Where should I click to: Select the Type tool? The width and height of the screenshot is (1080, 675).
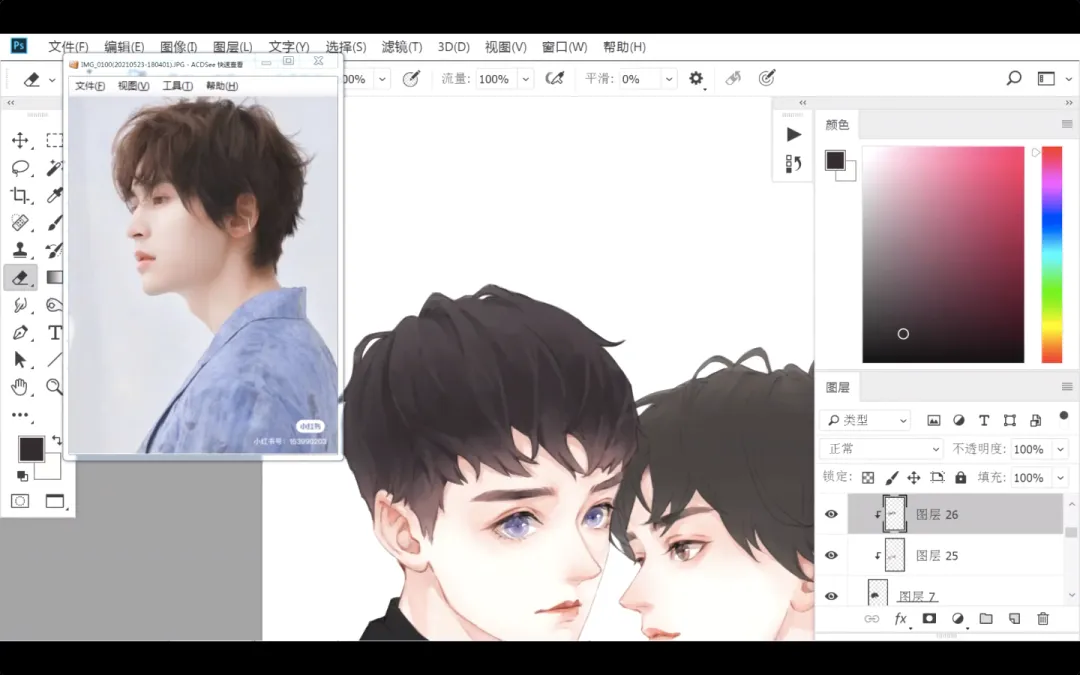(x=54, y=333)
